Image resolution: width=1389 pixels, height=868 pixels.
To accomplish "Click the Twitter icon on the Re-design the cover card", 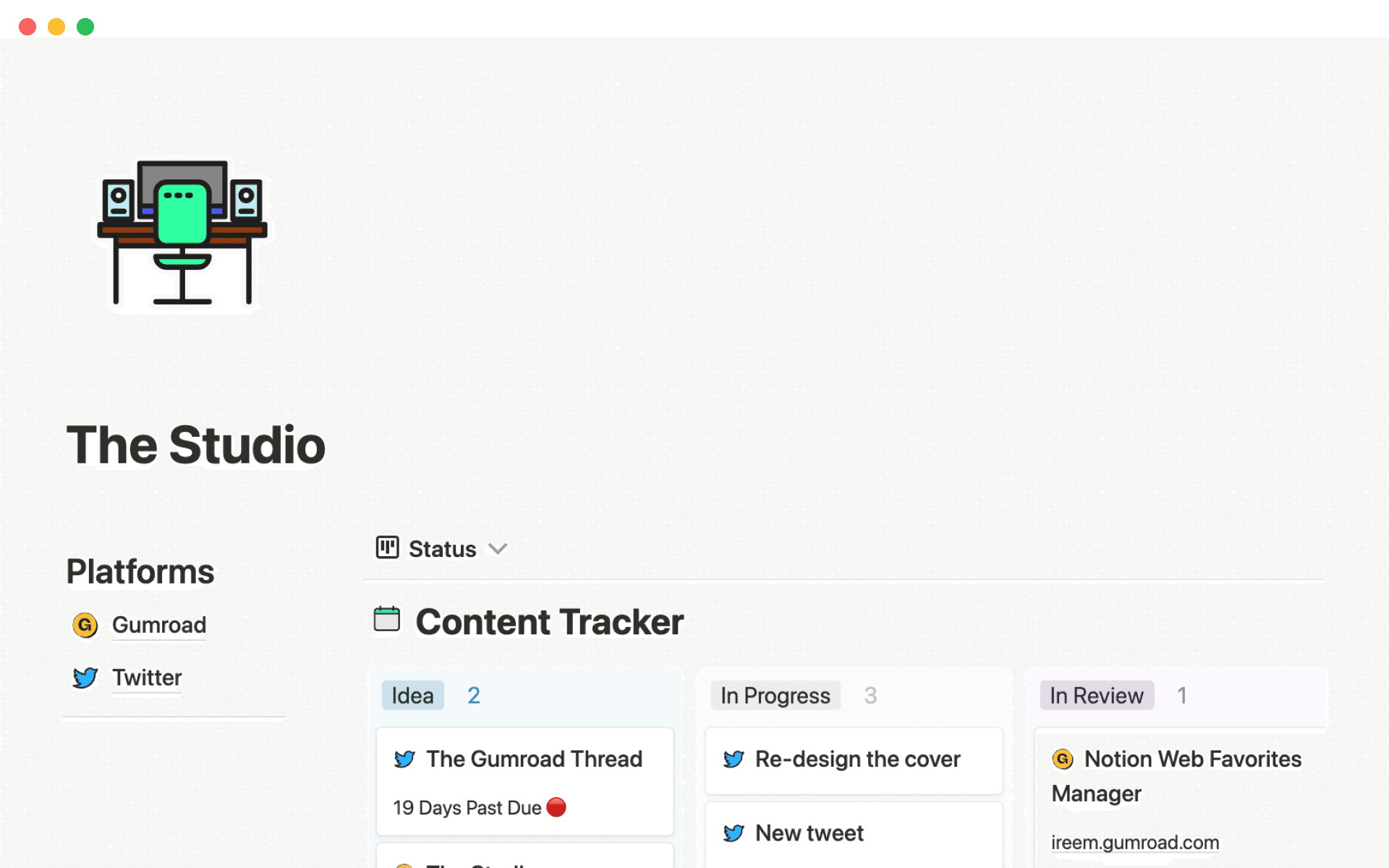I will tap(734, 759).
